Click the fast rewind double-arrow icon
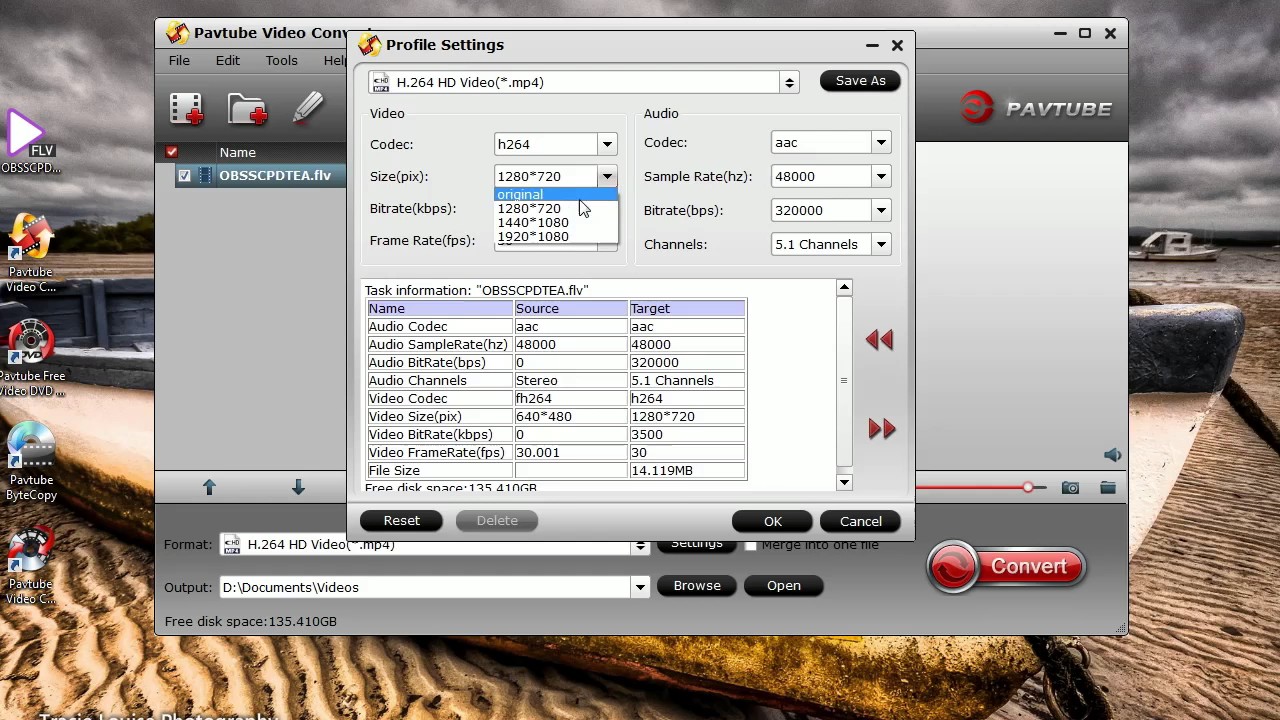Viewport: 1280px width, 720px height. point(879,340)
